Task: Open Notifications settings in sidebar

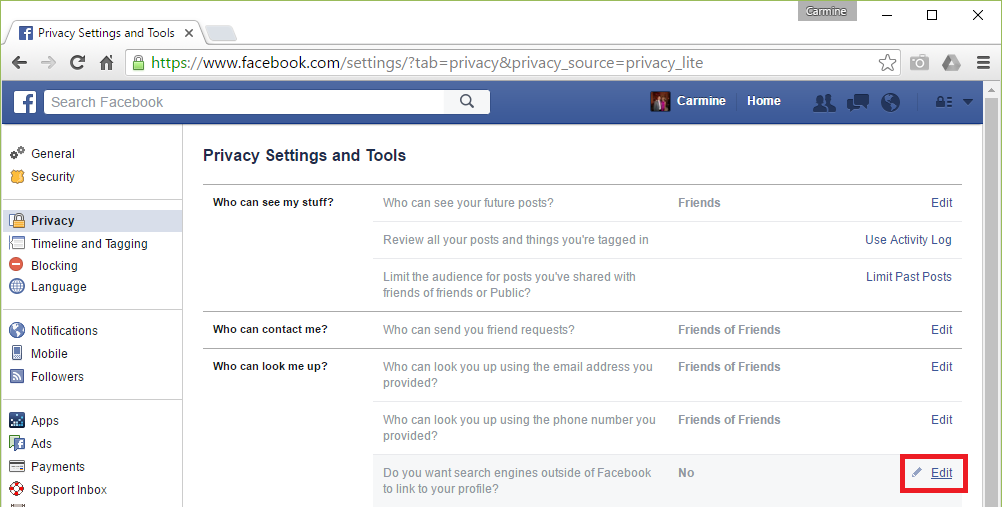Action: click(x=64, y=331)
